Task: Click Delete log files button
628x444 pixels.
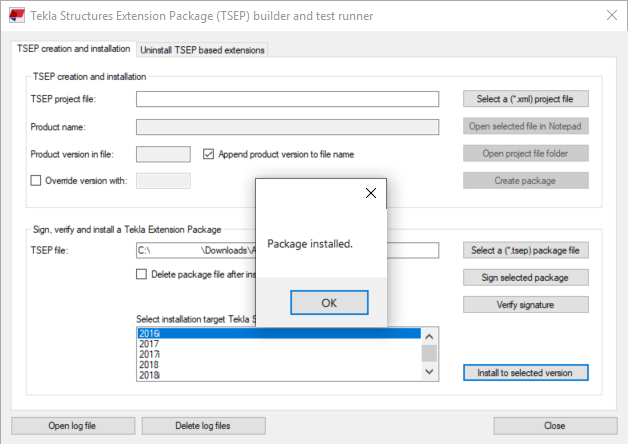Action: point(203,425)
